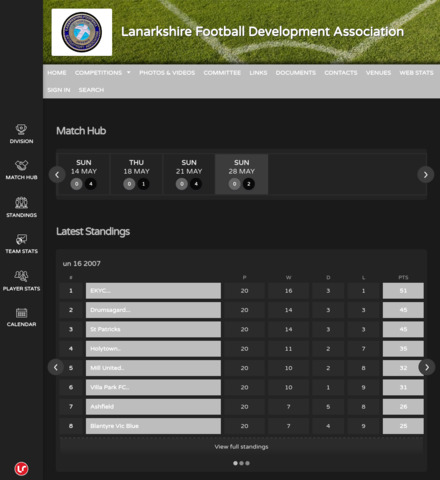This screenshot has width=440, height=480.
Task: Click the 'un 16 2007' division heading
Action: [82, 264]
